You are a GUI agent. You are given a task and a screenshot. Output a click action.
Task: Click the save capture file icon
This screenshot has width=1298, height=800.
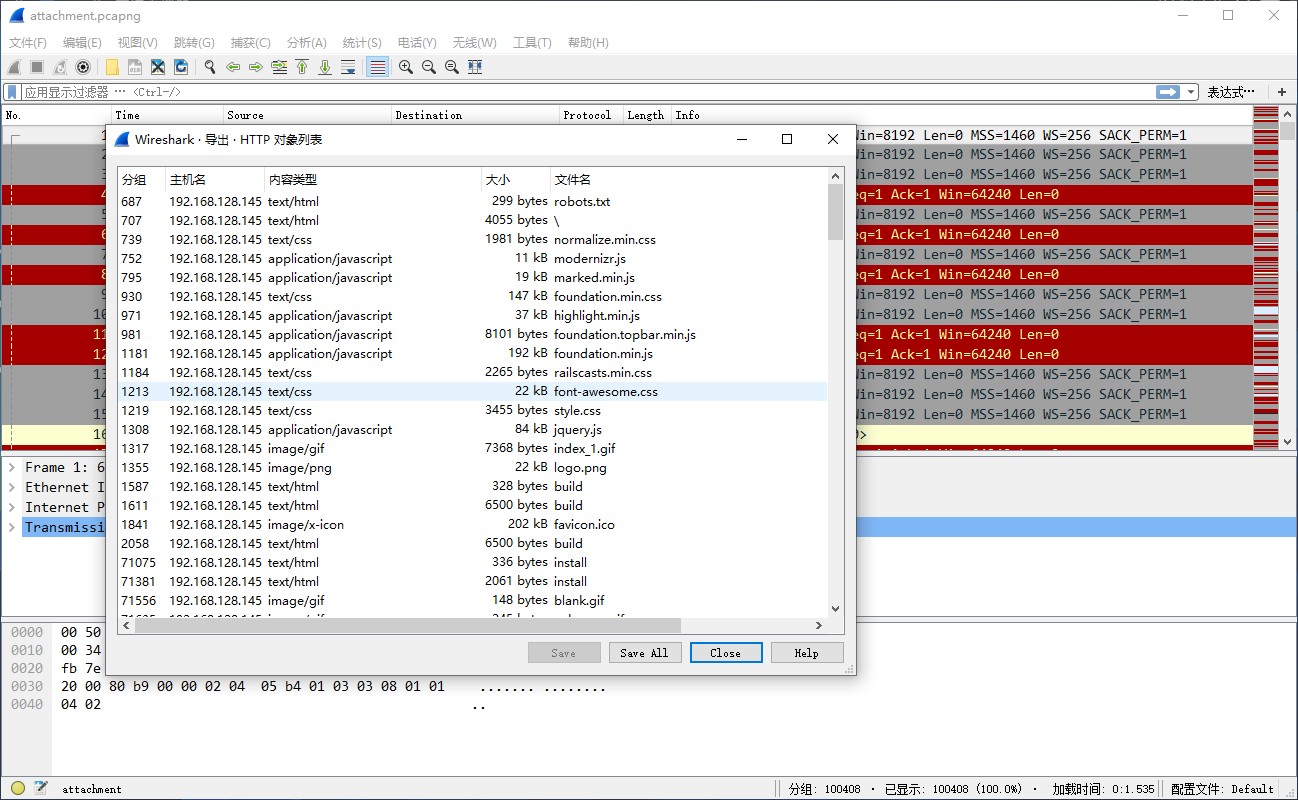pyautogui.click(x=135, y=67)
